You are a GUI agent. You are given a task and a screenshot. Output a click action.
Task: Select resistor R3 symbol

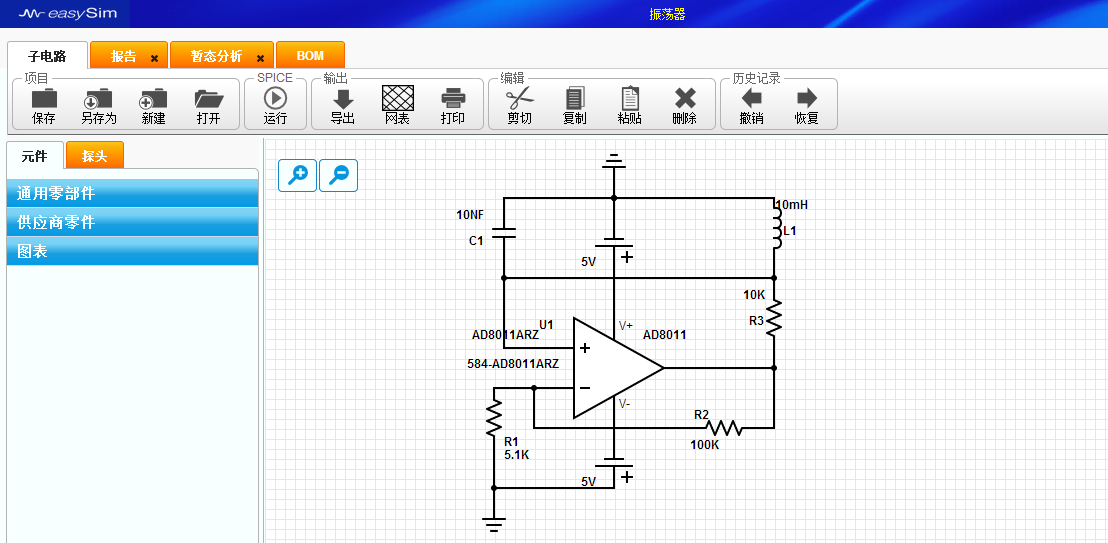[774, 317]
